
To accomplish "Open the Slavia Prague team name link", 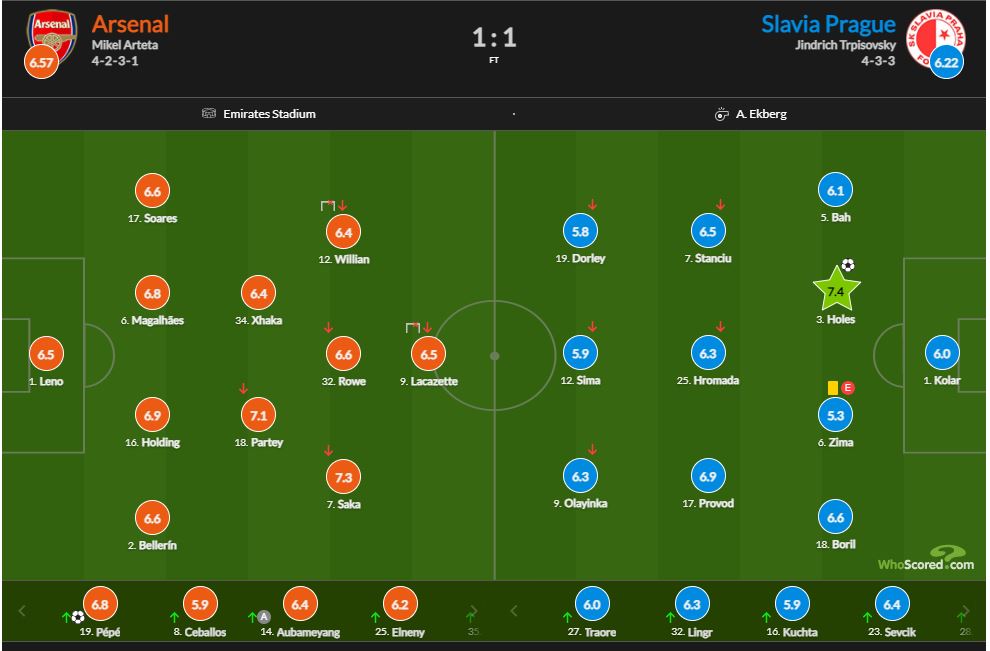I will 828,24.
